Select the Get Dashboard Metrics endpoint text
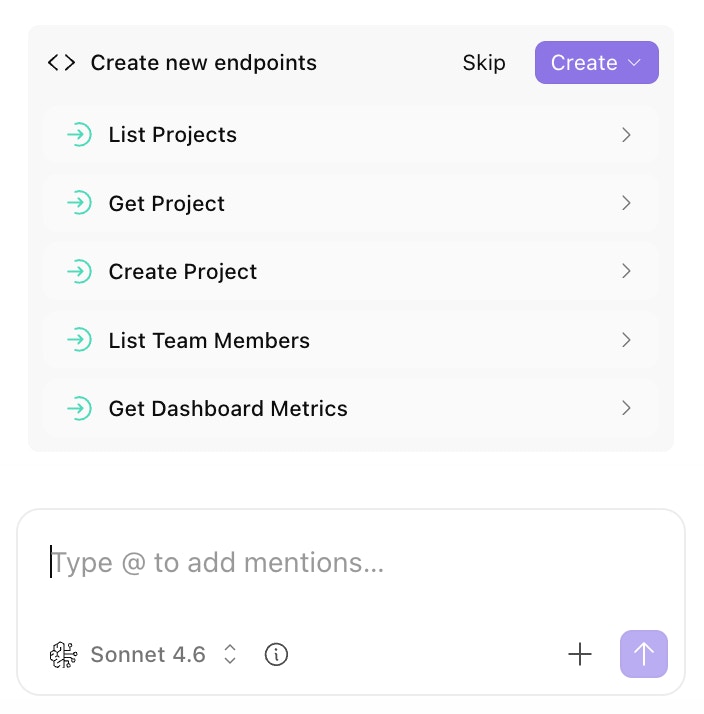Viewport: 704px width, 714px height. point(228,408)
